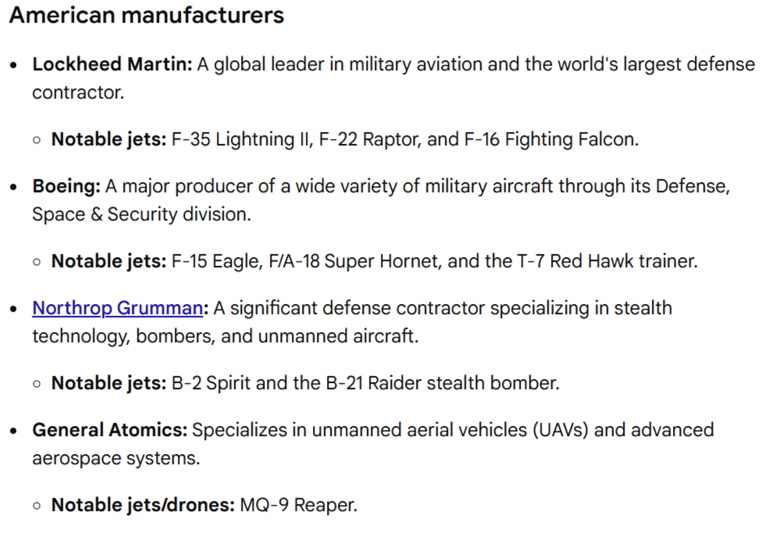
Task: Click the Notable jets label under Lockheed Martin
Action: [108, 139]
